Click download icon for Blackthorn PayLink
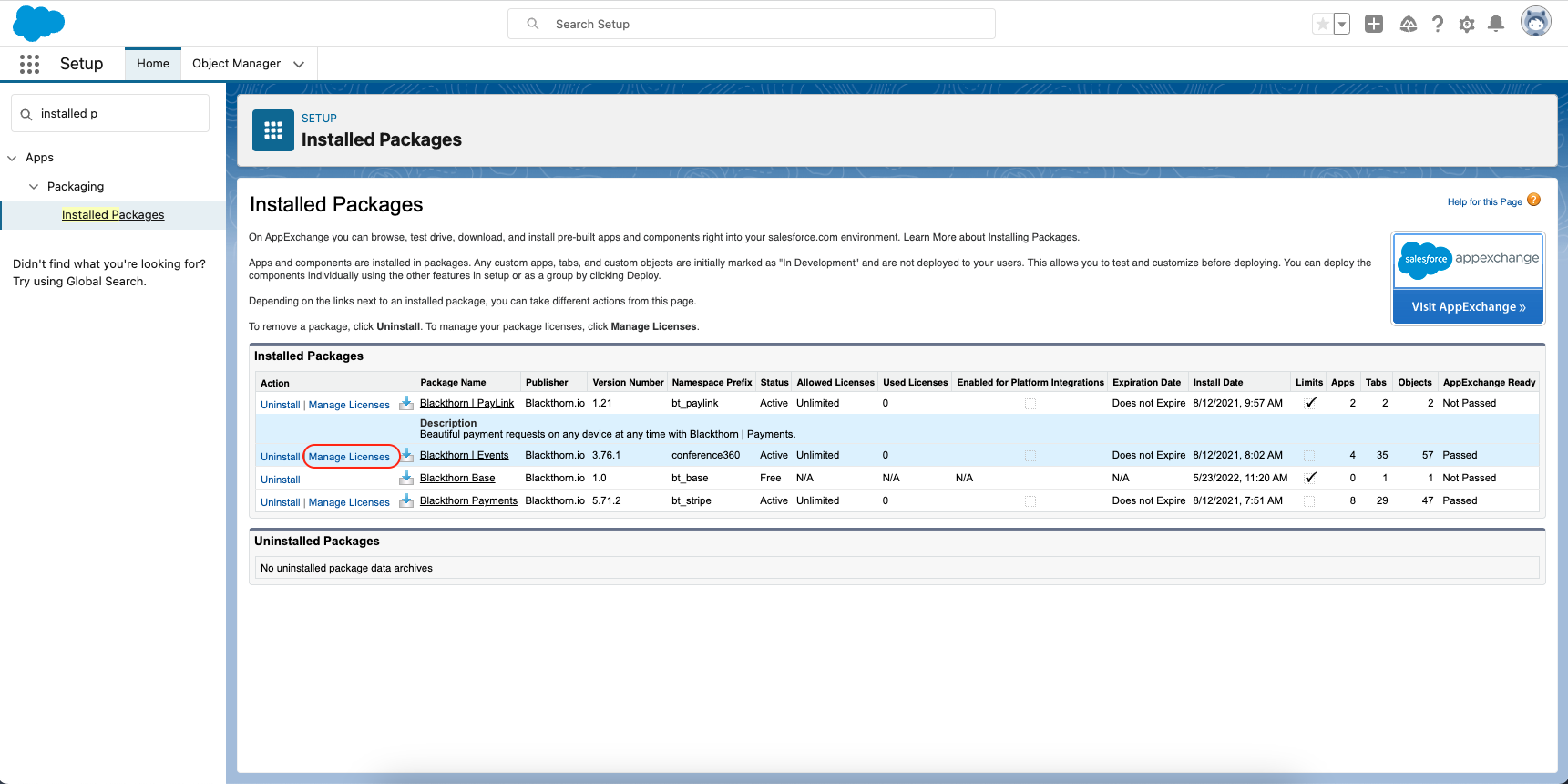Viewport: 1568px width, 784px height. tap(406, 403)
